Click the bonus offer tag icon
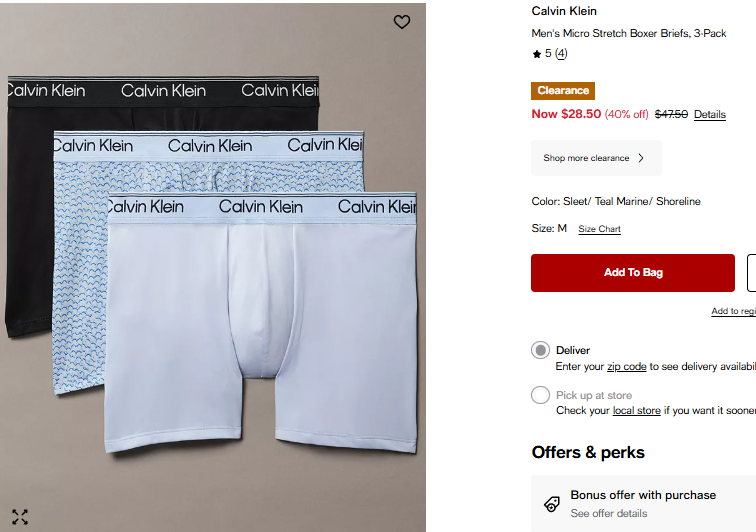This screenshot has height=532, width=756. coord(552,504)
